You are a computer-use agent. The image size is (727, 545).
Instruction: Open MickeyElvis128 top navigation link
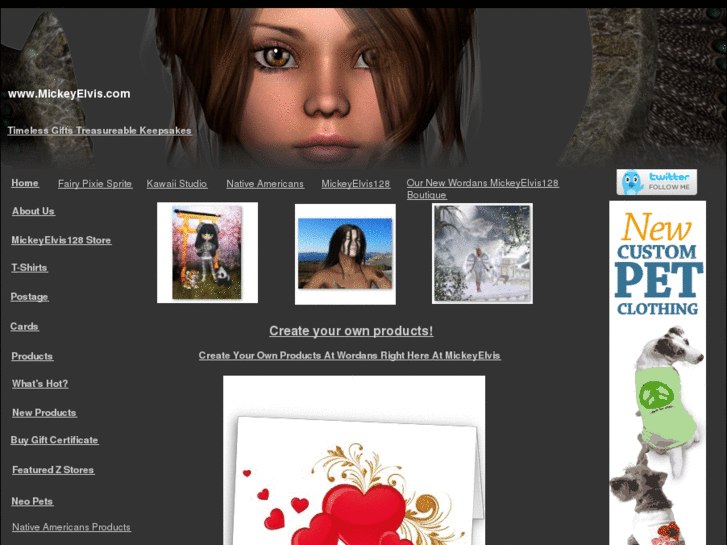[x=356, y=184]
